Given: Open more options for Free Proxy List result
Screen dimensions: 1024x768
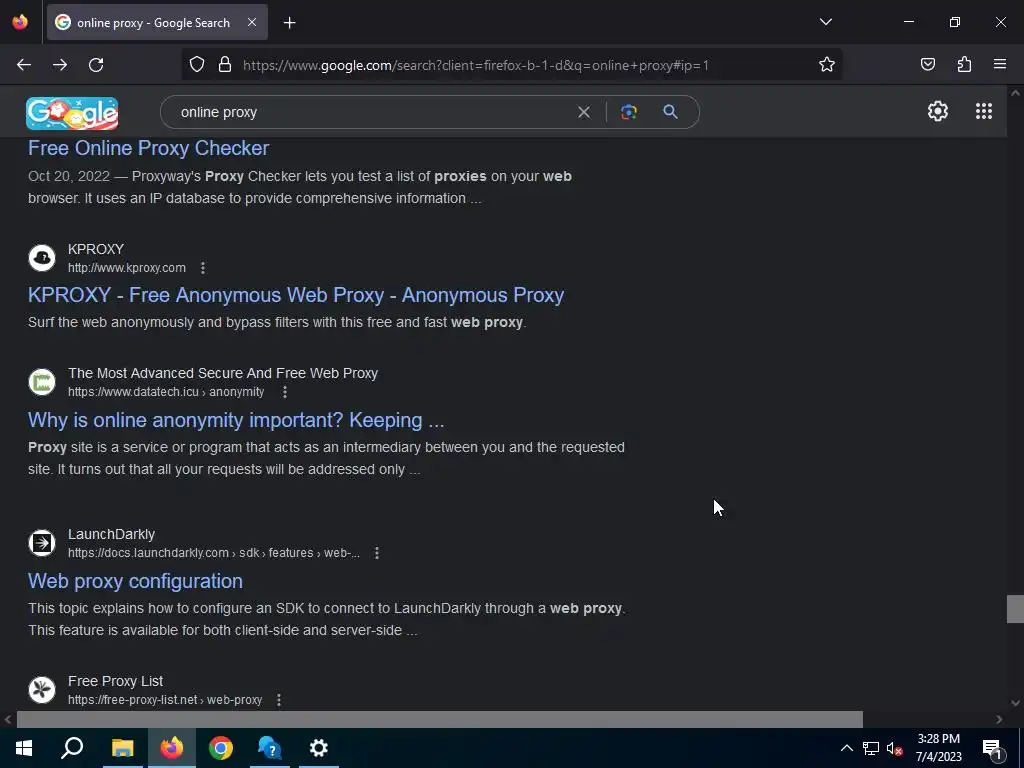Looking at the screenshot, I should click(x=279, y=700).
